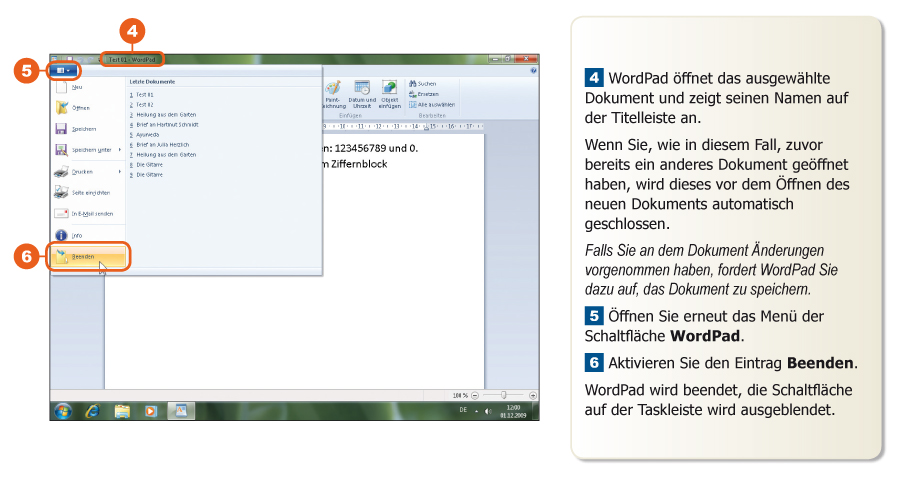Open recent document Brief an Hartmut Schmidt
900x480 pixels.
pos(167,124)
